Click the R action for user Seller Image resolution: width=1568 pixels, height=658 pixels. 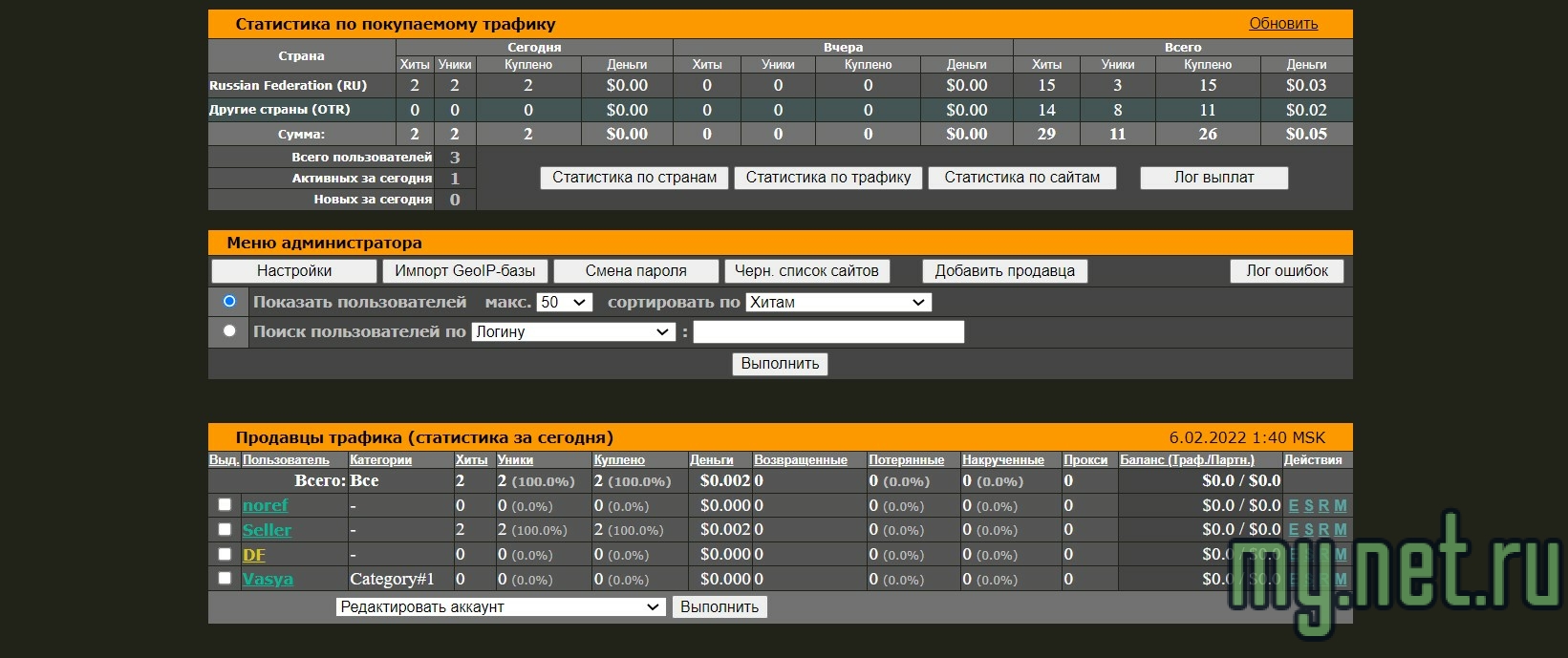coord(1324,530)
